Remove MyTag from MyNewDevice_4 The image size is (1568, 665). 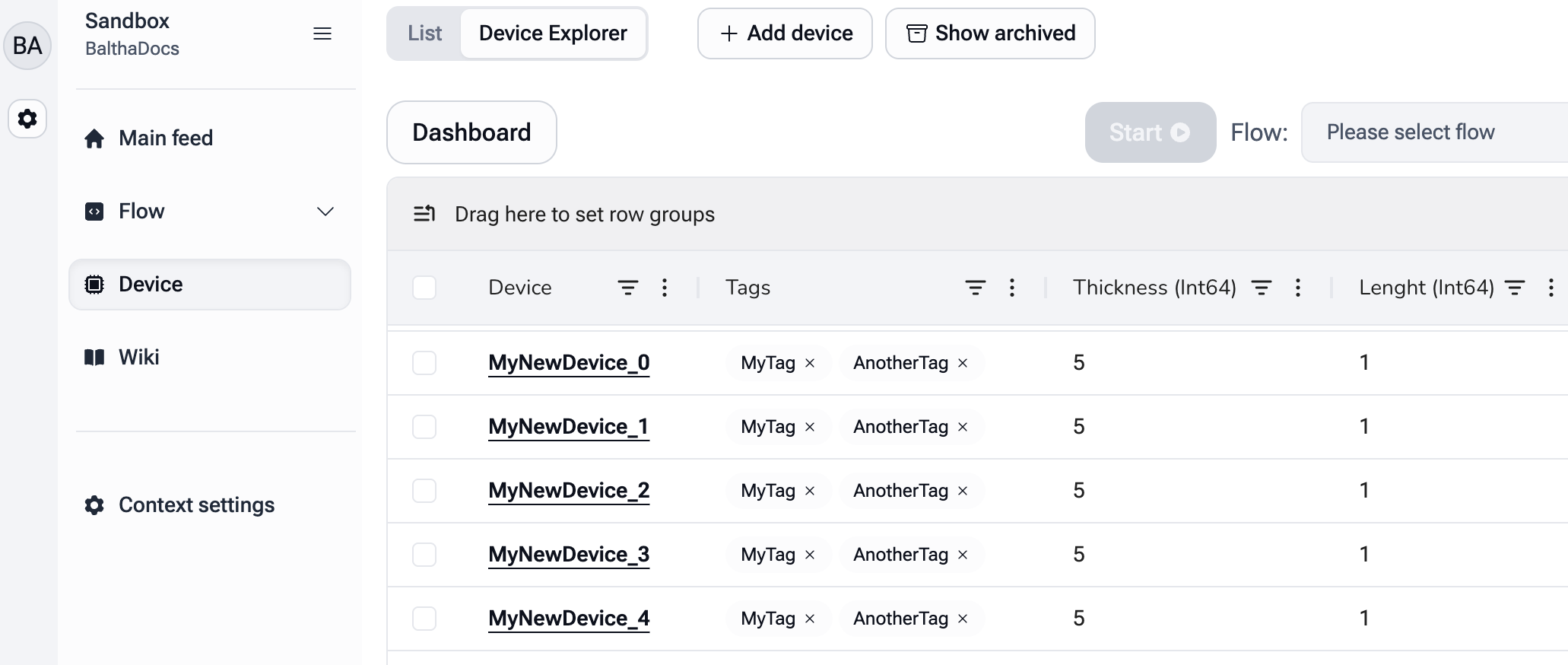810,619
